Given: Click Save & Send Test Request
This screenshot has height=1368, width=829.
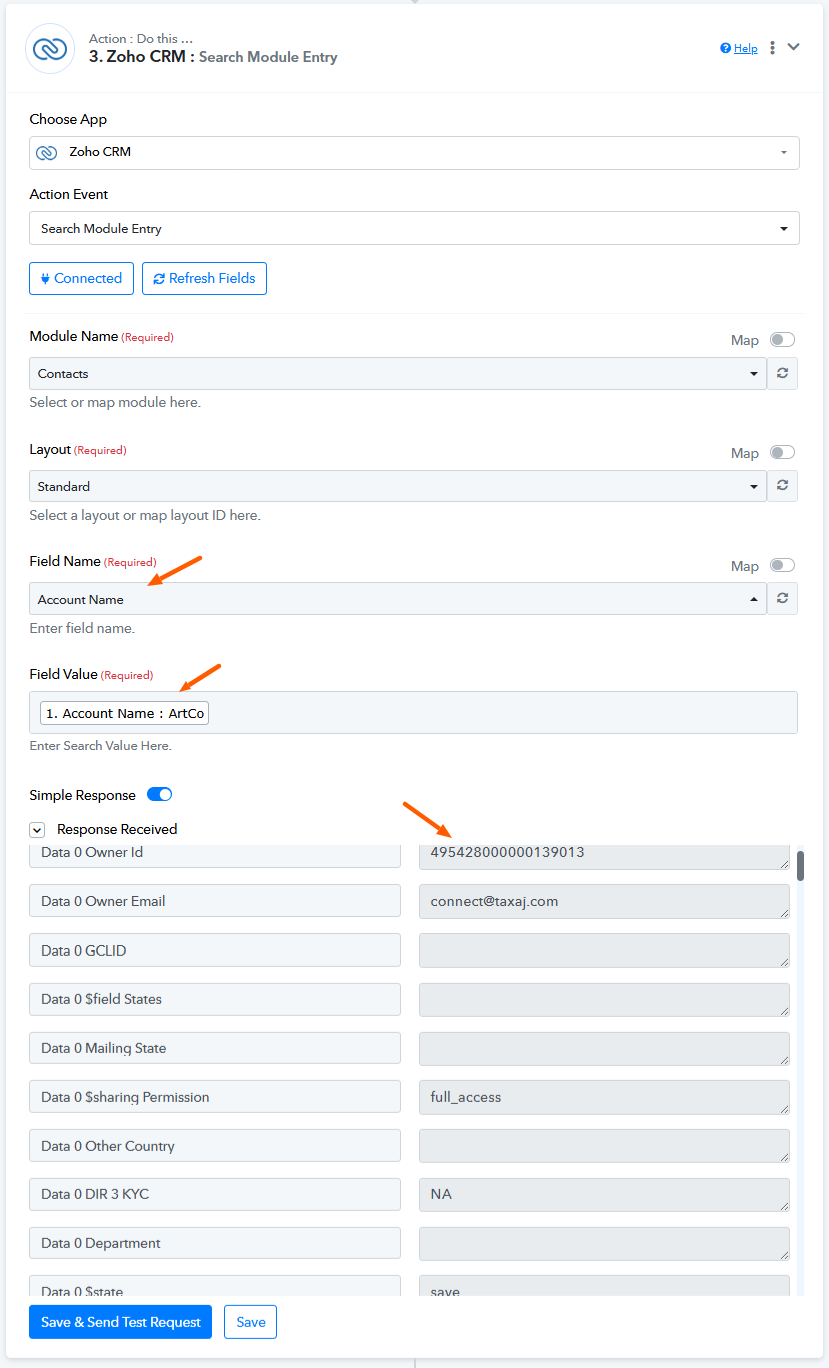Looking at the screenshot, I should pos(121,1322).
